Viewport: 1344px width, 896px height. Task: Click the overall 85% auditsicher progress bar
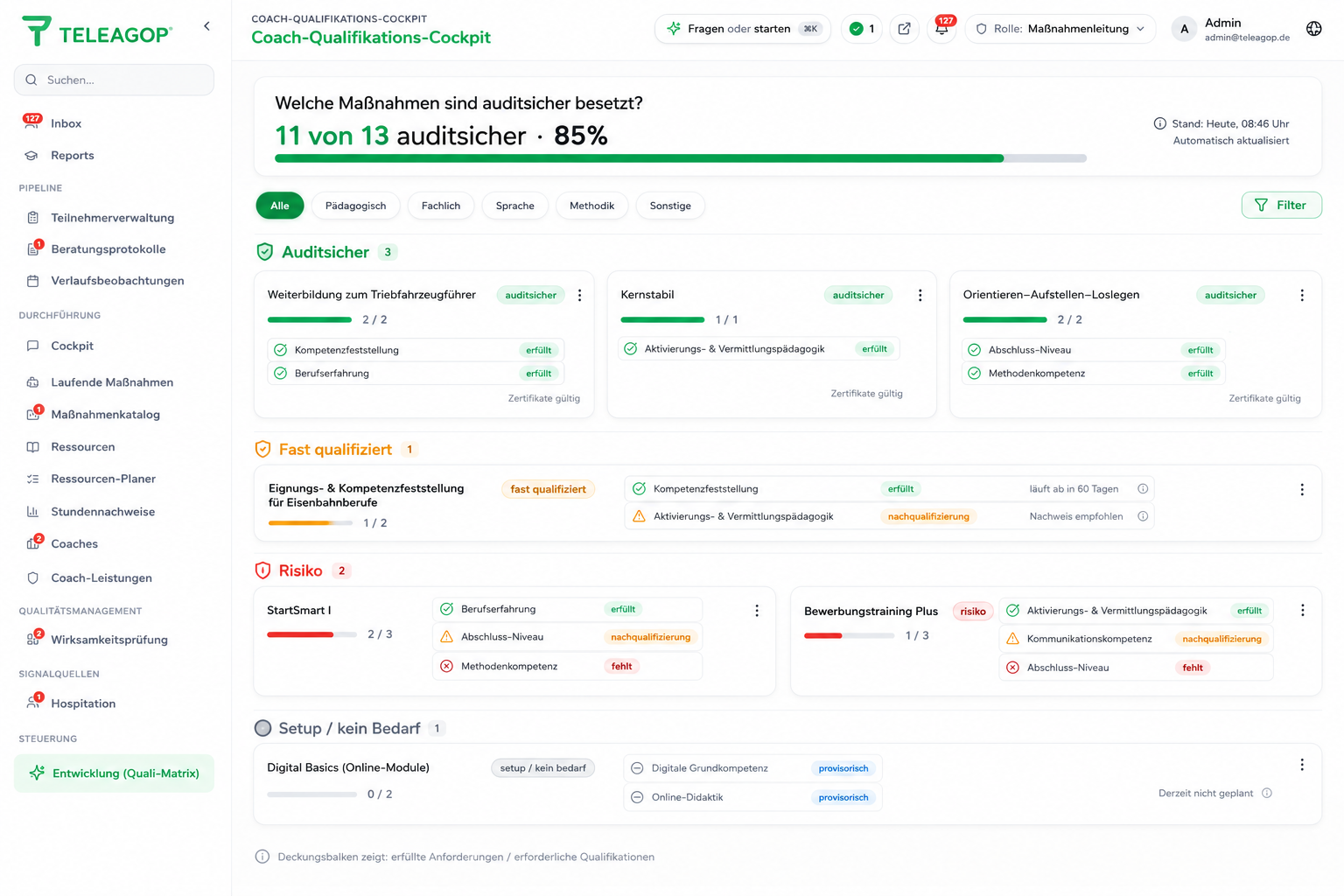(681, 158)
